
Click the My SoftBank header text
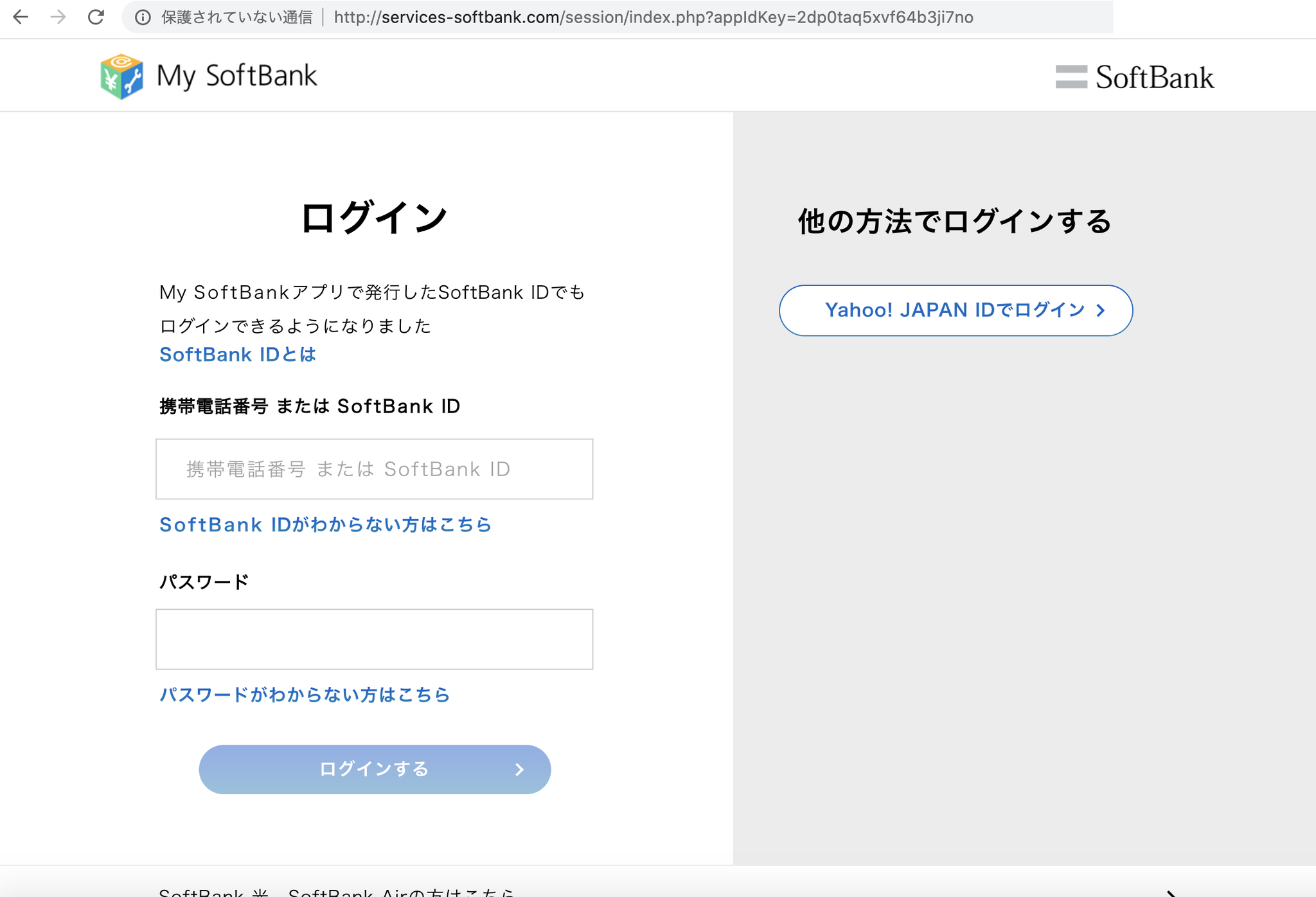click(236, 76)
